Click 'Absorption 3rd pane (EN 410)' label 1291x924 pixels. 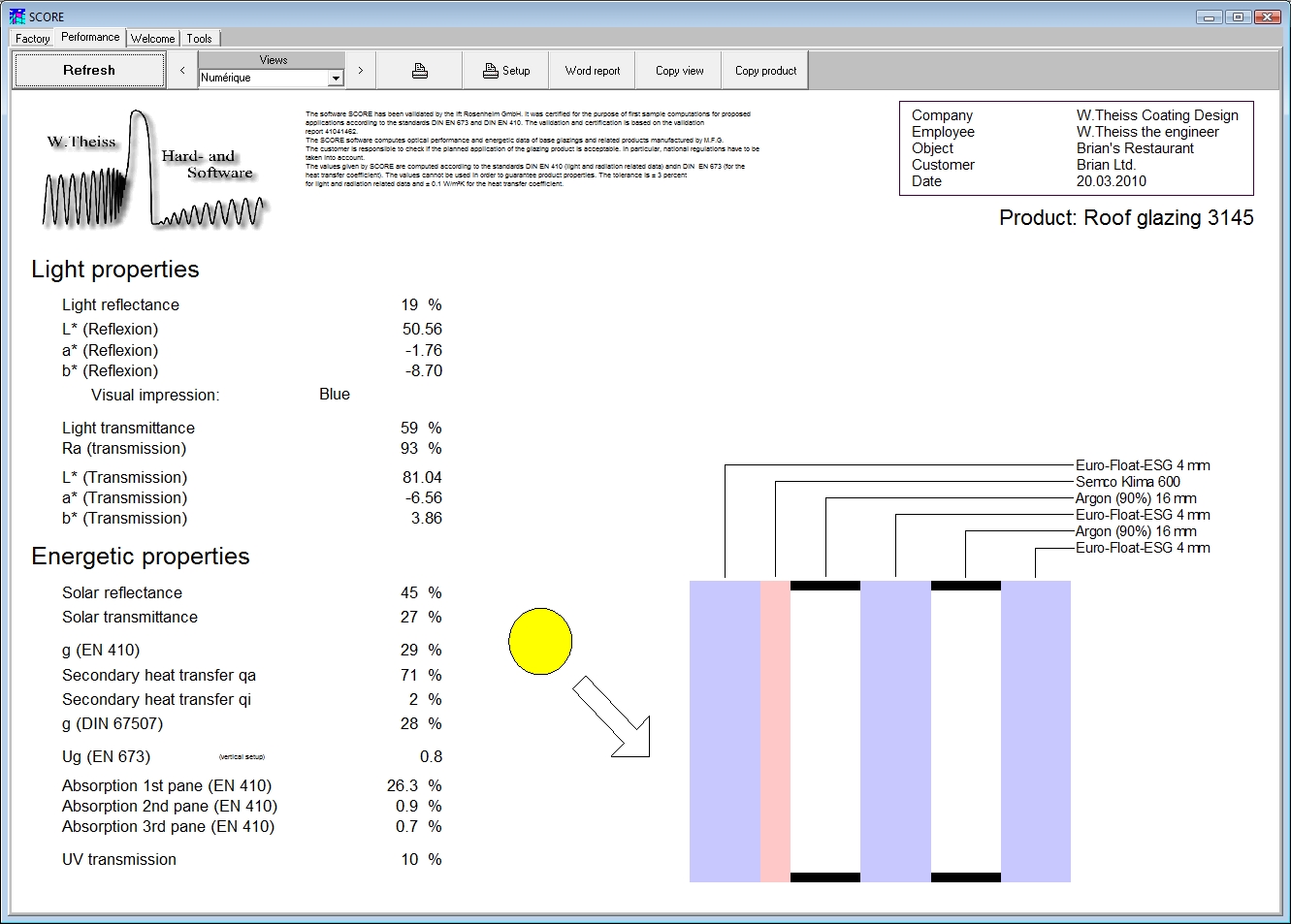click(x=169, y=826)
